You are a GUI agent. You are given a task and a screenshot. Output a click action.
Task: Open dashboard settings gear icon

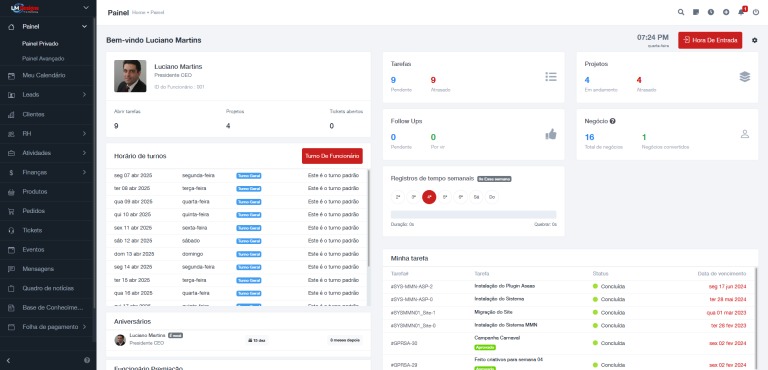click(754, 40)
